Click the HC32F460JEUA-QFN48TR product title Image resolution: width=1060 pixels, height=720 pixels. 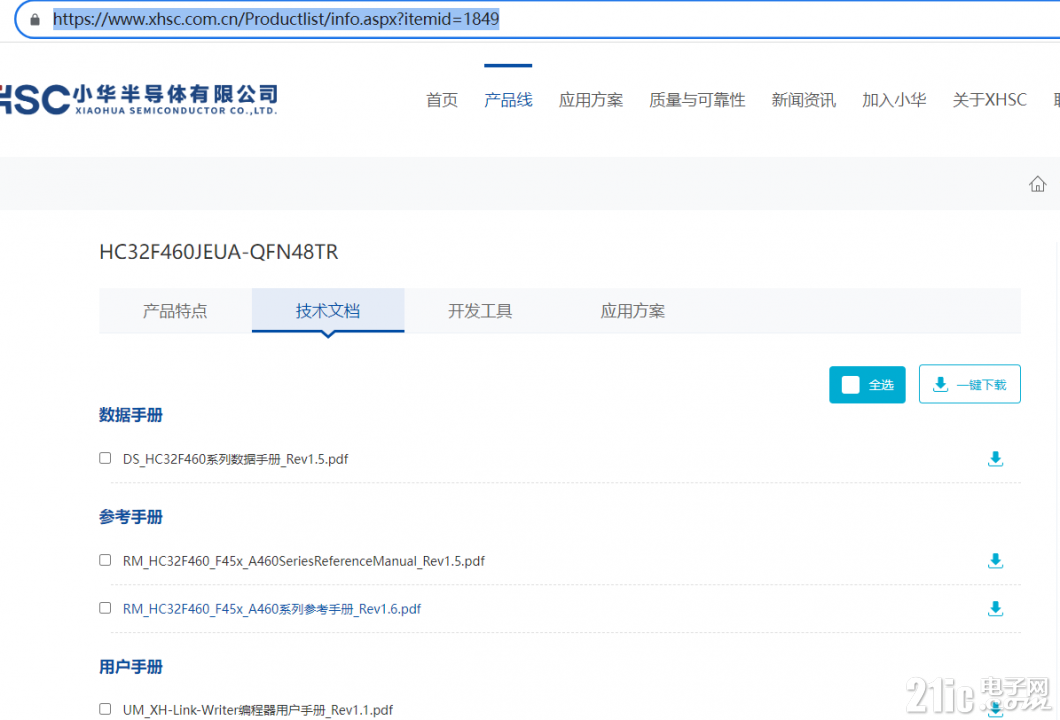coord(218,252)
